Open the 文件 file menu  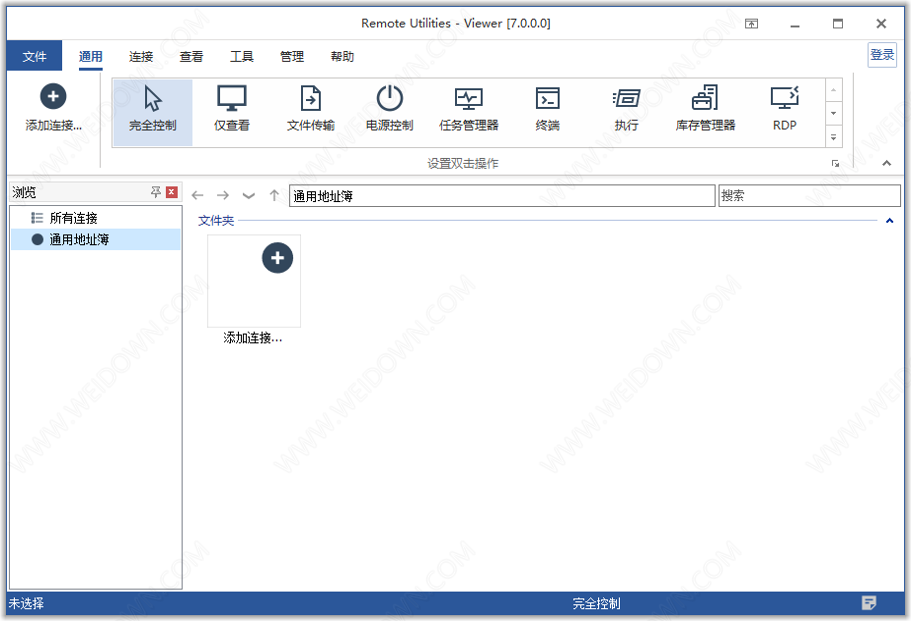pos(34,56)
